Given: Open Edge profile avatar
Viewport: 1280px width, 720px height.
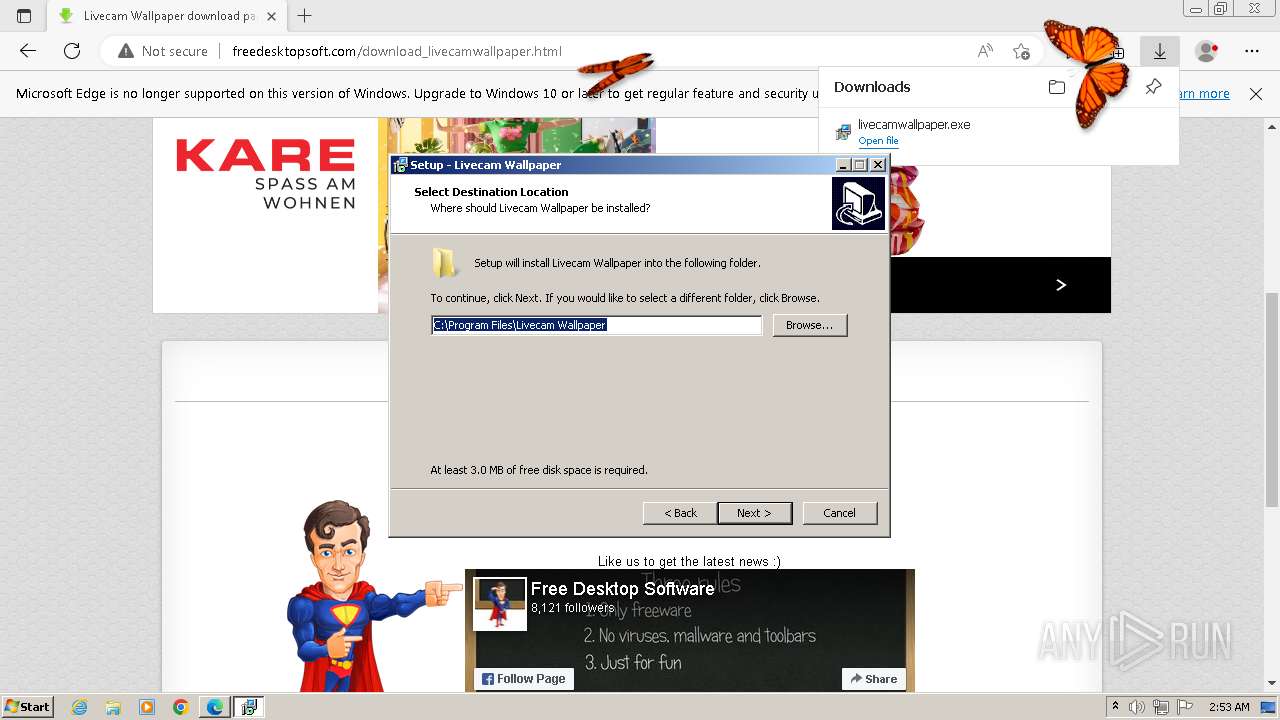Looking at the screenshot, I should pos(1207,51).
